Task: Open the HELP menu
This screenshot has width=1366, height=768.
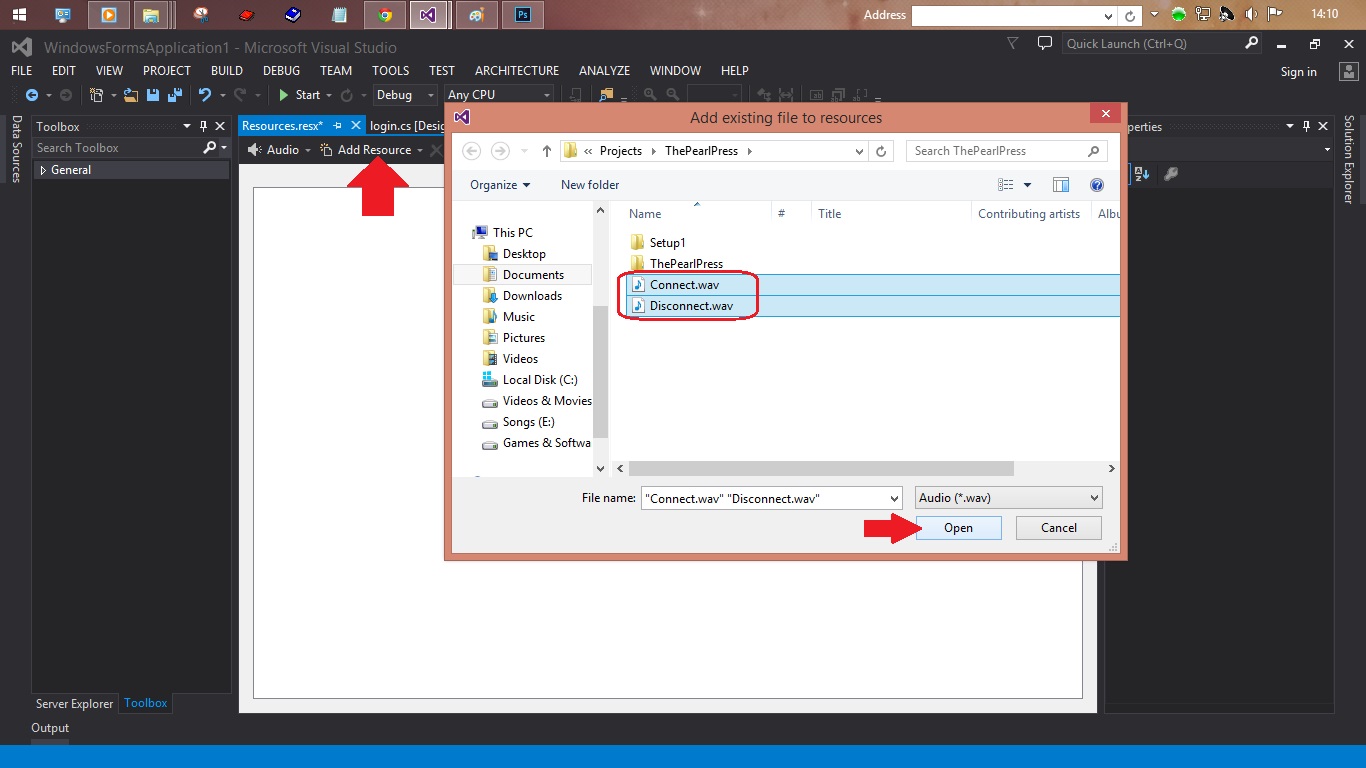Action: click(735, 71)
